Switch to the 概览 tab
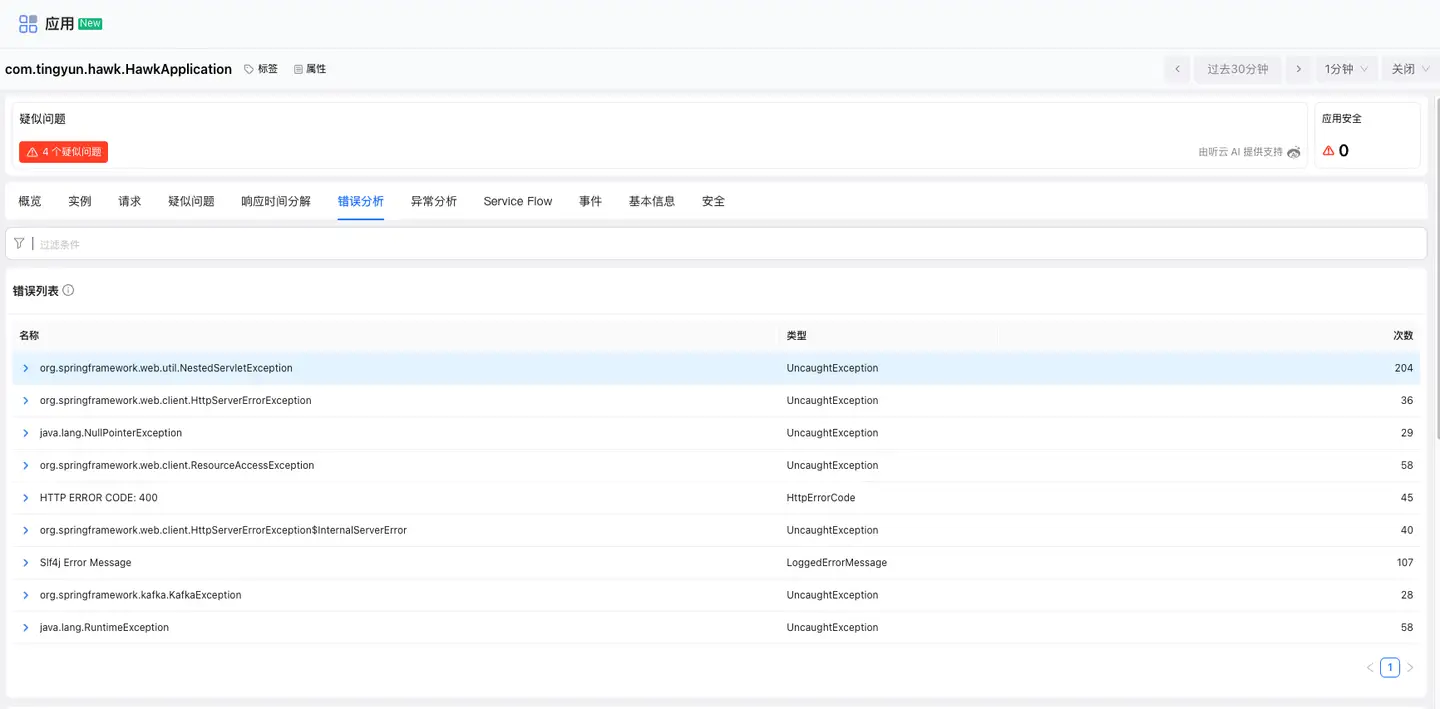 click(x=29, y=200)
